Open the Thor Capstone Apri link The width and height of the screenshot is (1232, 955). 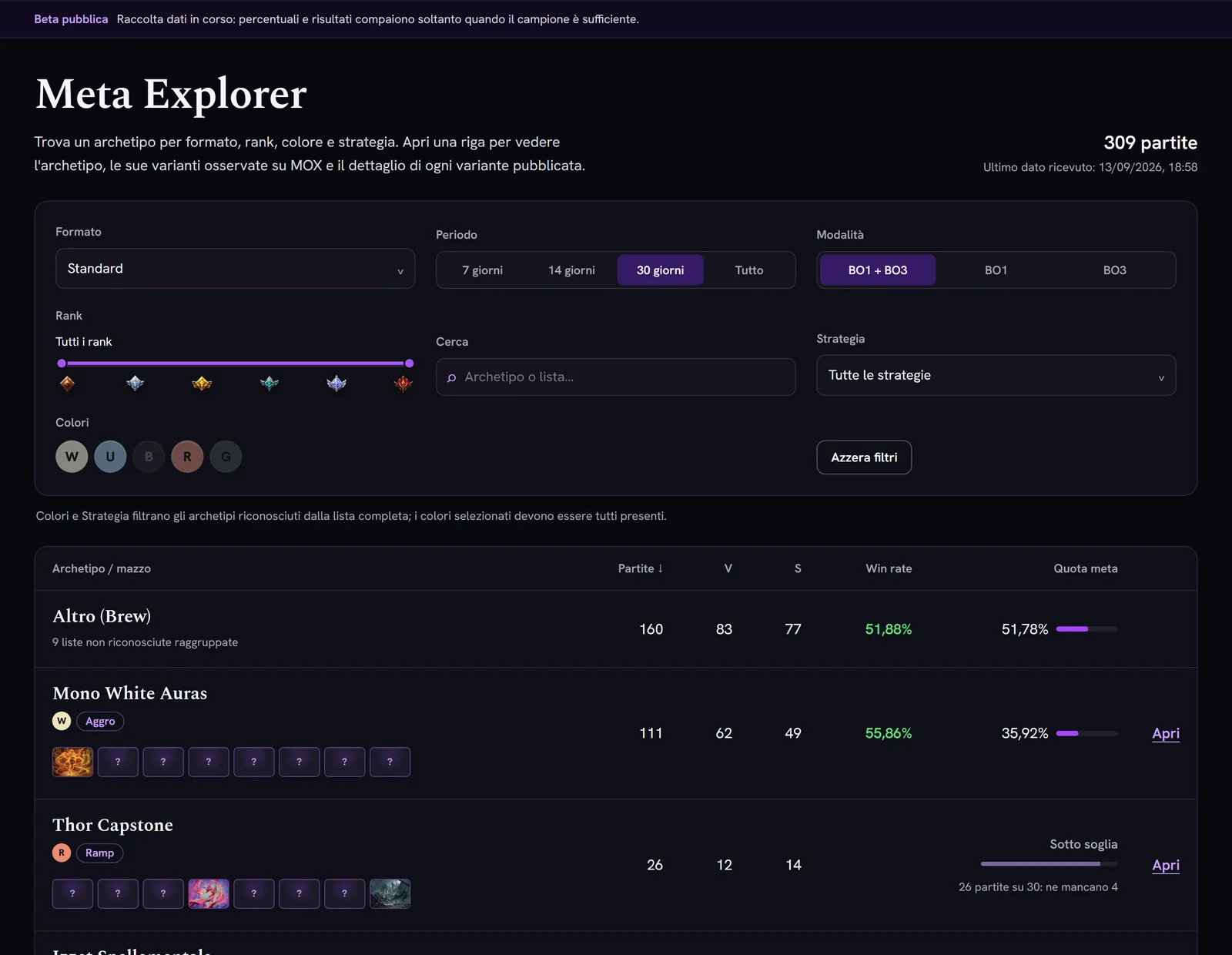click(1166, 865)
